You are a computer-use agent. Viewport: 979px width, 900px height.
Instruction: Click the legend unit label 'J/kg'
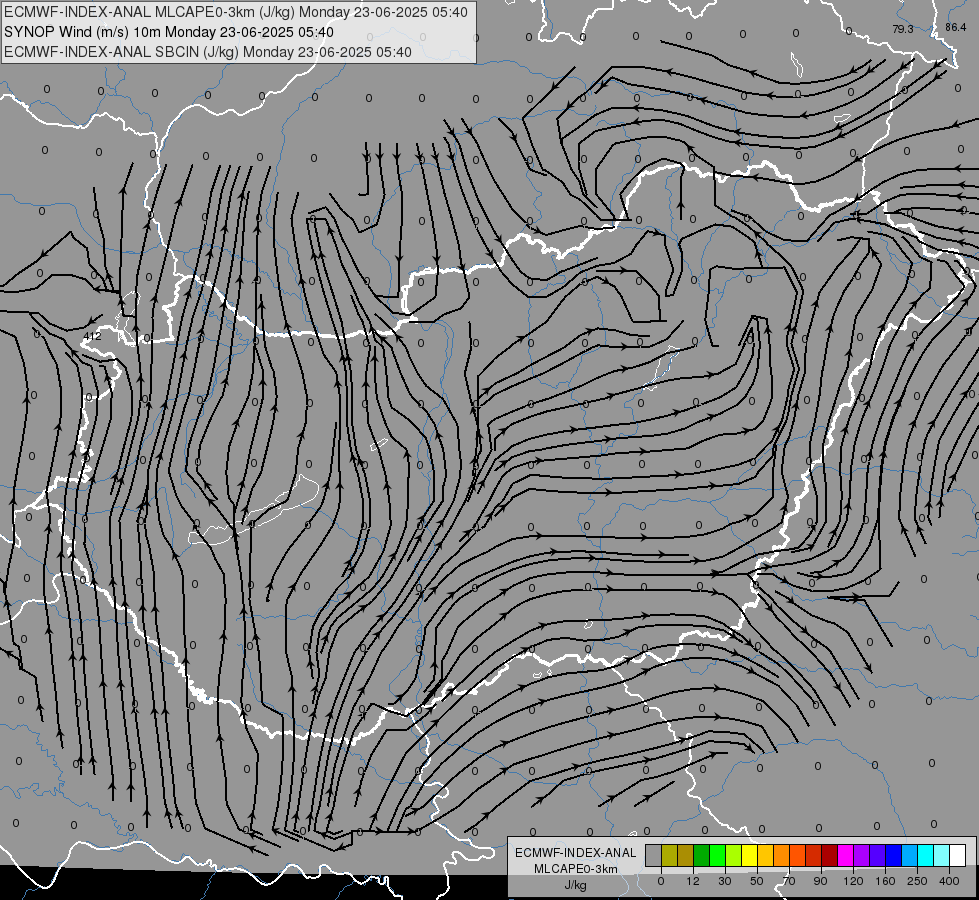(x=576, y=885)
